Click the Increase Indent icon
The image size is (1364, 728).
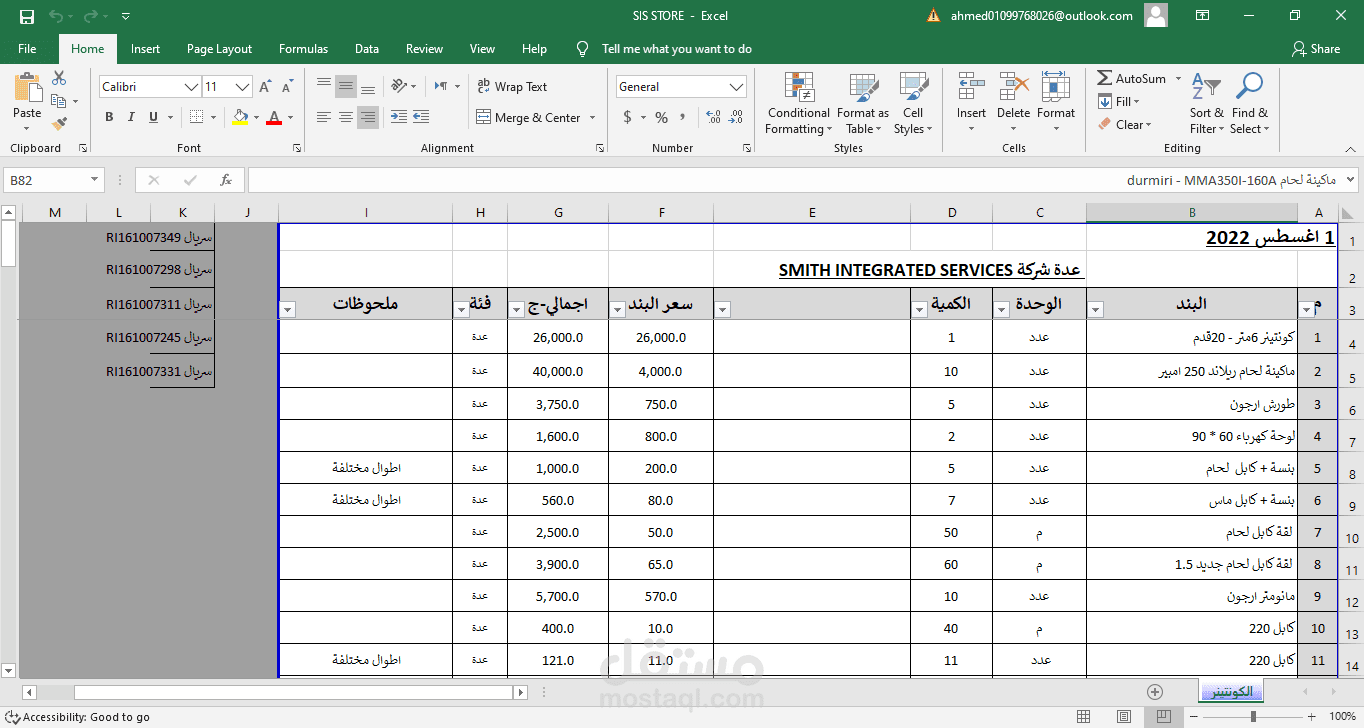(422, 118)
